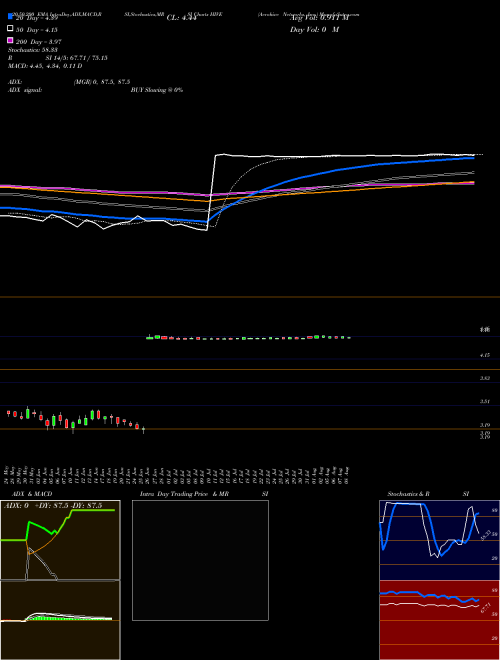Click the CL: 4.44 close value
Image resolution: width=500 pixels, height=660 pixels.
tap(181, 18)
